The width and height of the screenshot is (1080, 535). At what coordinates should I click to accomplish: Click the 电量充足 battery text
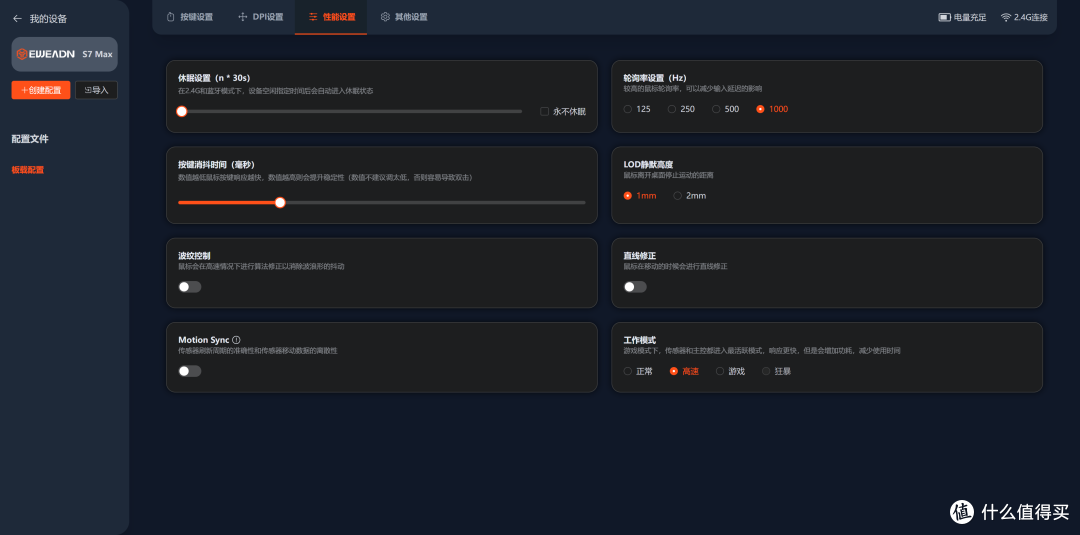pyautogui.click(x=970, y=17)
